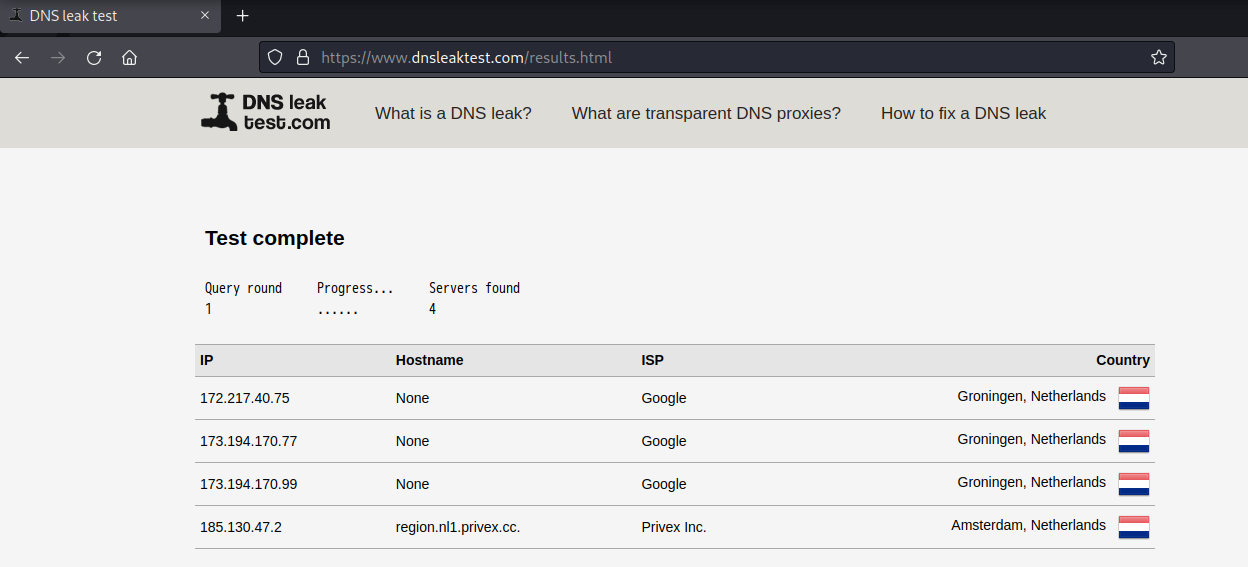Click the region.nl1.privex.cc. hostname

click(x=458, y=527)
